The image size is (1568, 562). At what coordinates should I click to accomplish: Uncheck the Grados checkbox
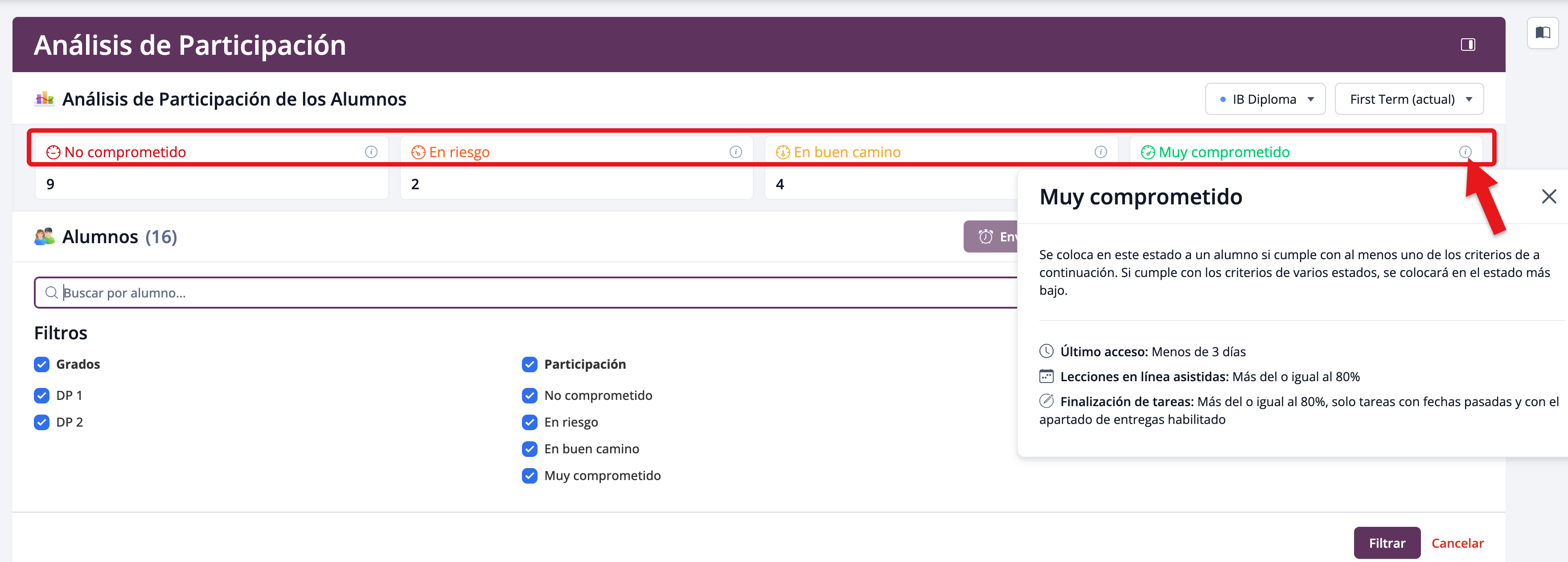pos(41,364)
